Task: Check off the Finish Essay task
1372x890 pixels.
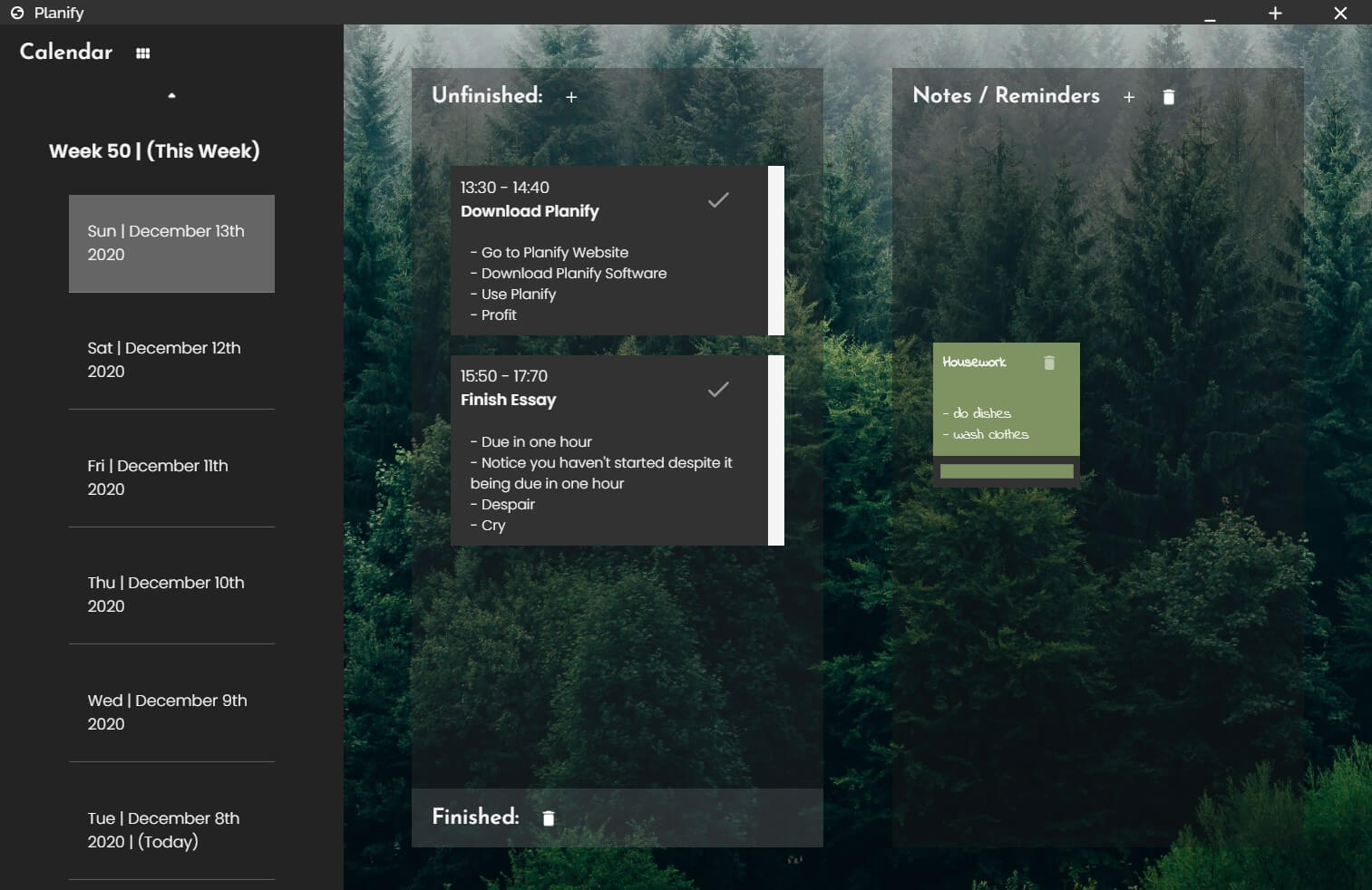Action: 718,389
